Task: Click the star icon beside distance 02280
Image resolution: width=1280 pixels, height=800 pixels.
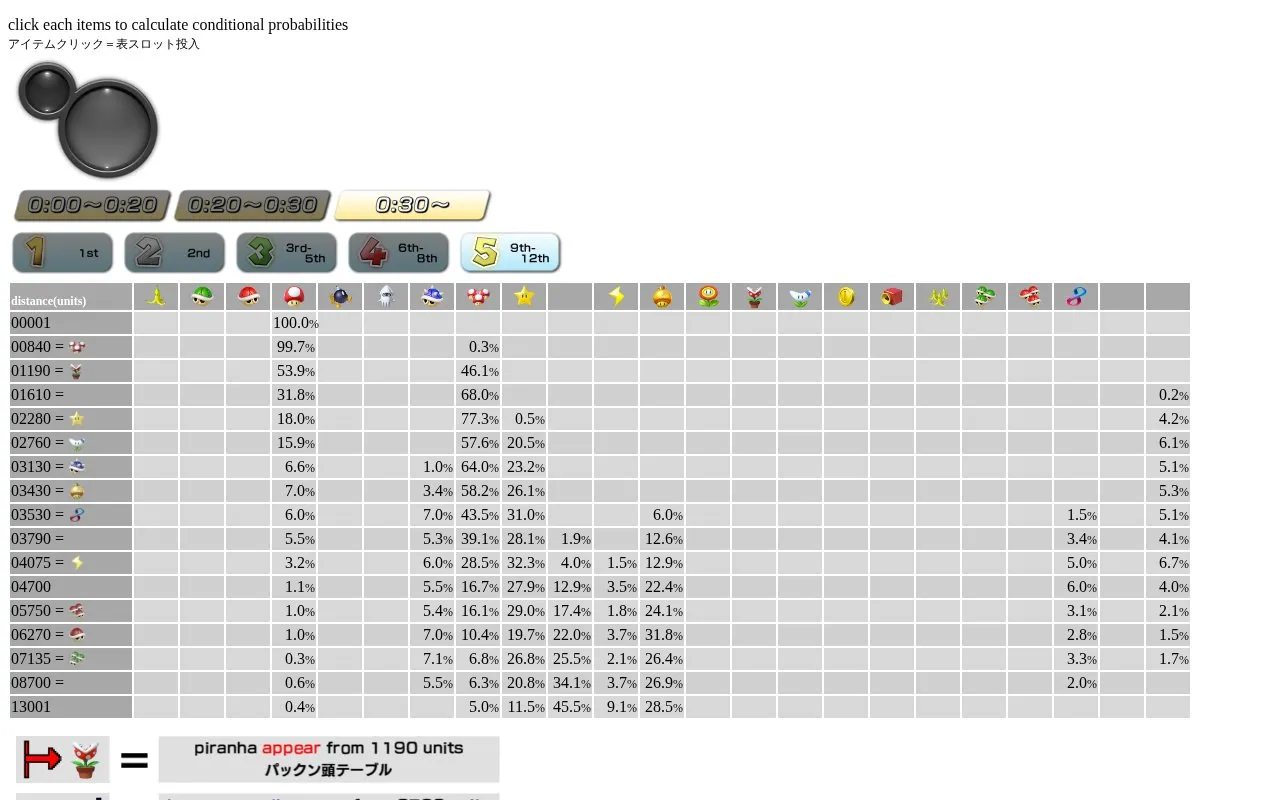Action: [77, 419]
